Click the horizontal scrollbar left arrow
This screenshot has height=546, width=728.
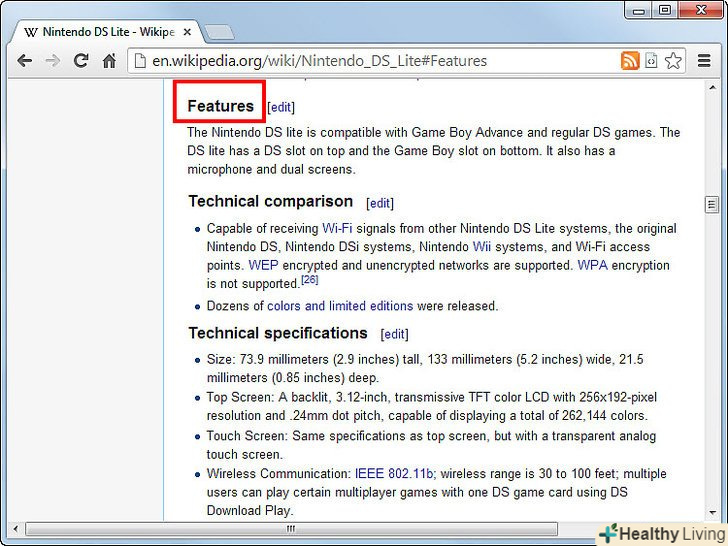click(x=15, y=529)
